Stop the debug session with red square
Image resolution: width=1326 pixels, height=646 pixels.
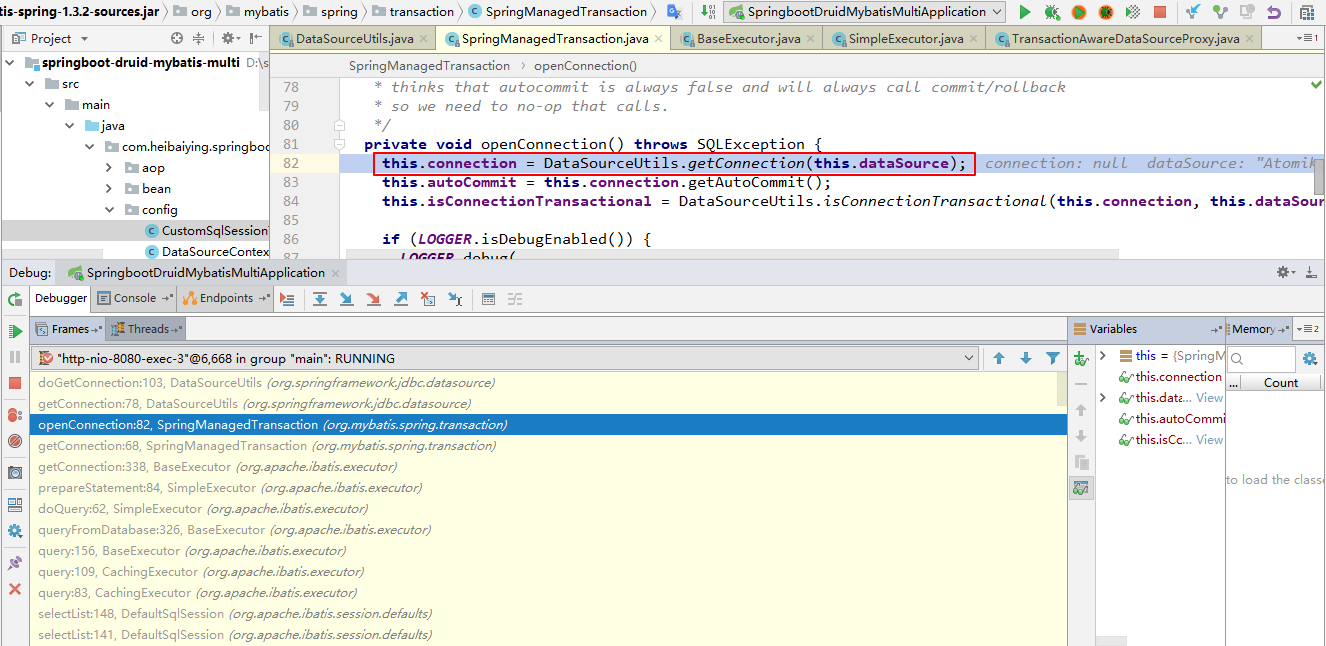pyautogui.click(x=15, y=383)
